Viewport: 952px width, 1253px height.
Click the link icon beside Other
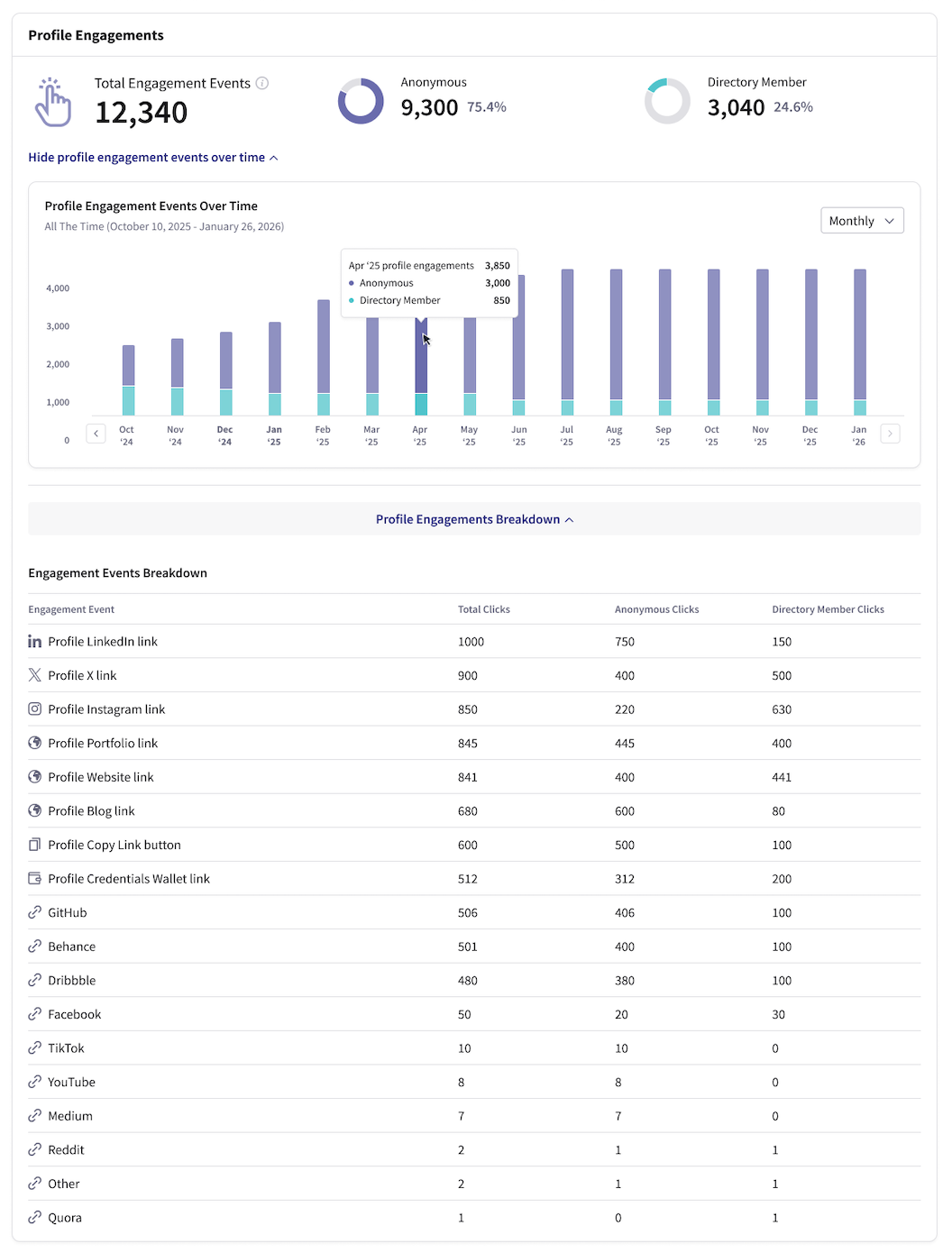point(34,1184)
